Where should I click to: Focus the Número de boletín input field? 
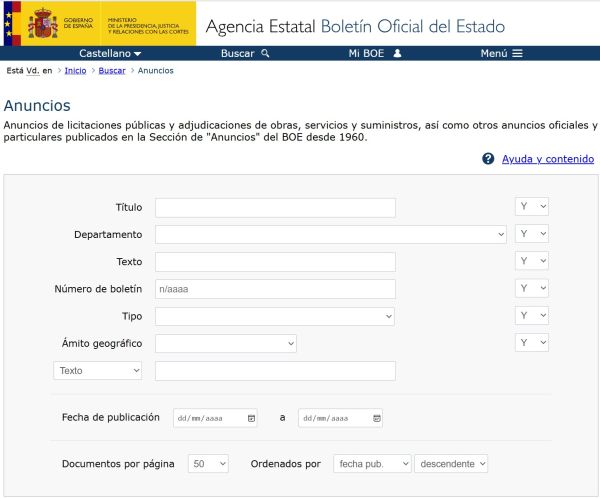[275, 289]
